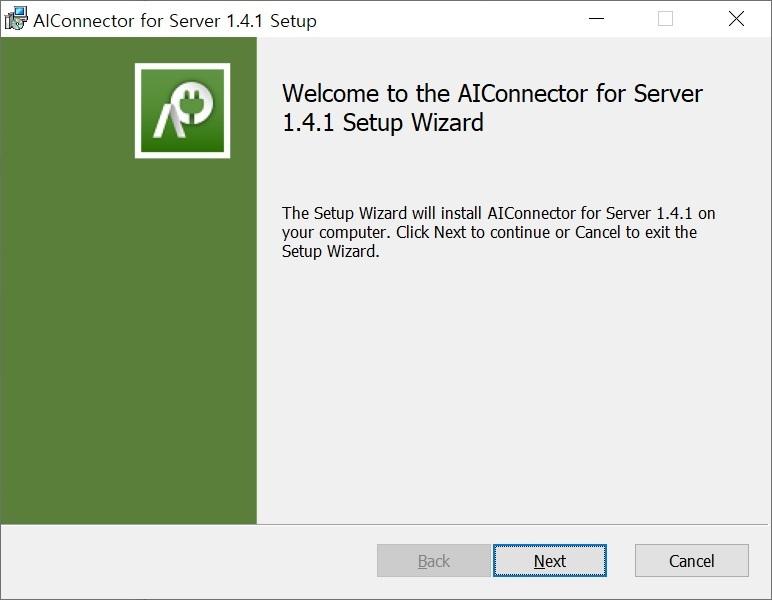Click the letter A in the logo
772x600 pixels.
pyautogui.click(x=164, y=120)
